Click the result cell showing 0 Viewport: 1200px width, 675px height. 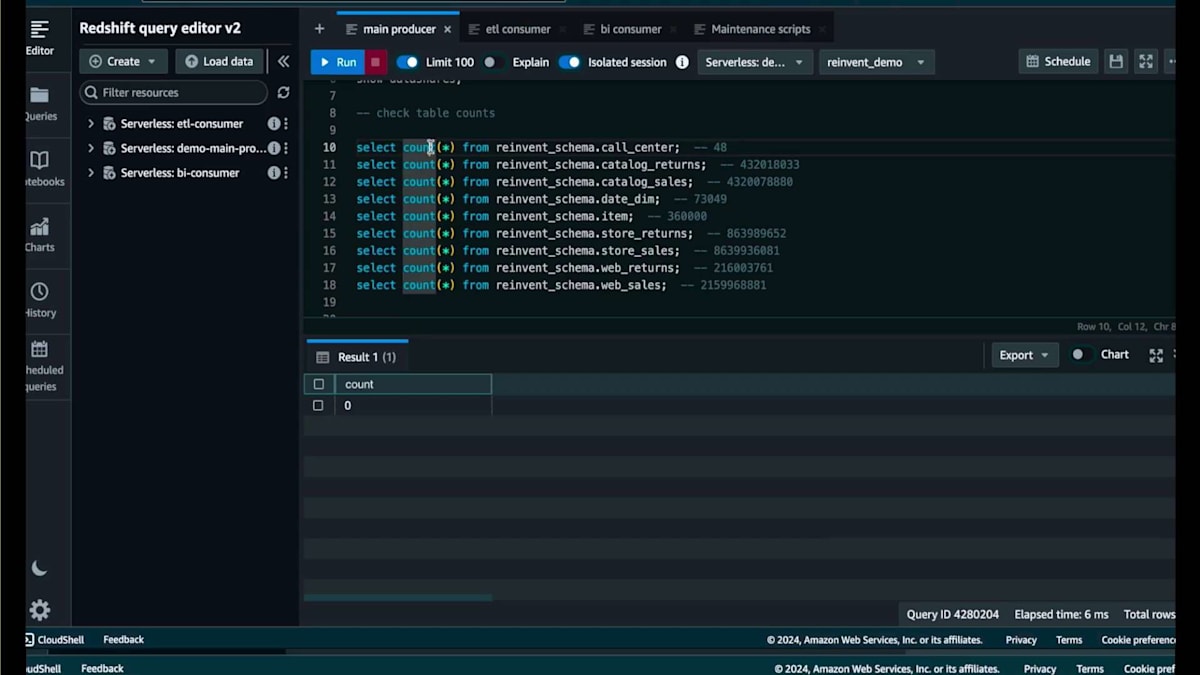[x=413, y=406]
